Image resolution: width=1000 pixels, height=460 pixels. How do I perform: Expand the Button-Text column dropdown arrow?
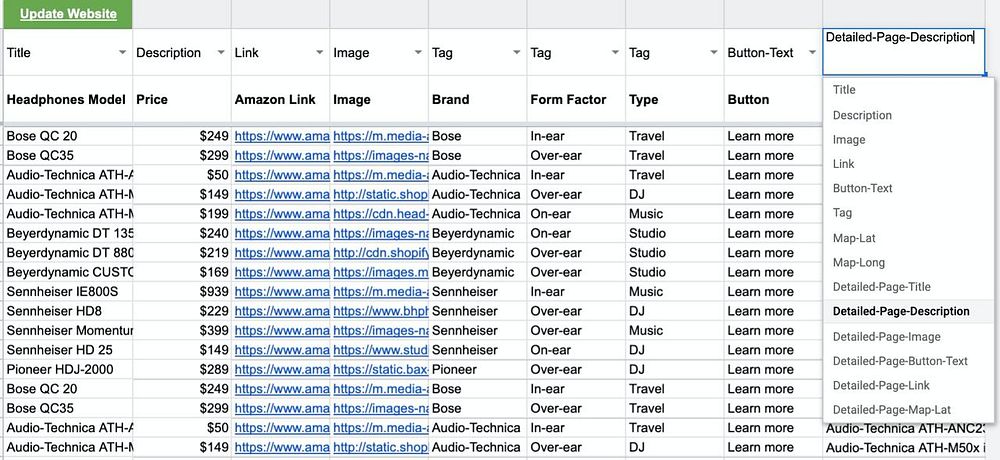pos(813,53)
